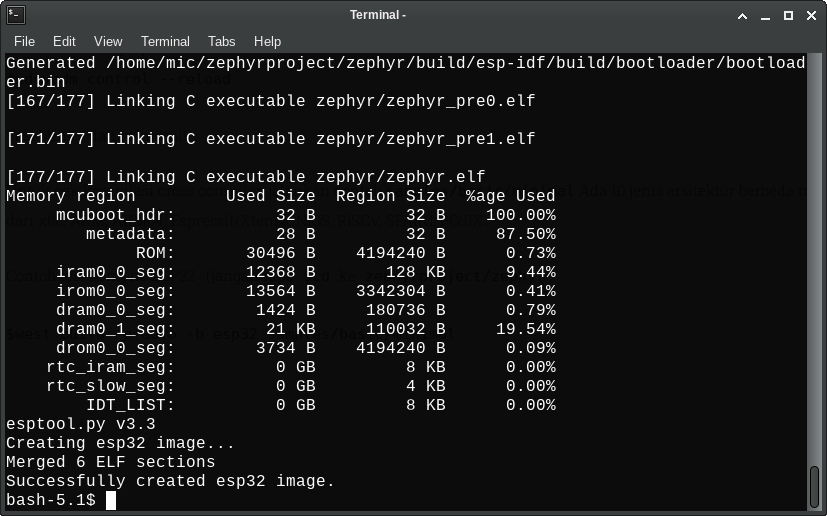Minimize the Terminal window
Image resolution: width=827 pixels, height=516 pixels.
pos(765,15)
